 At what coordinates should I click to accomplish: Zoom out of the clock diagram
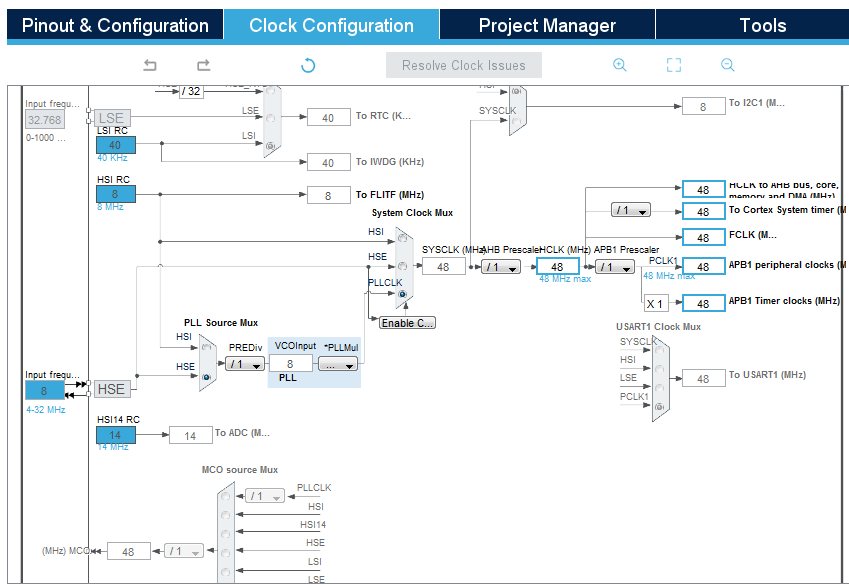[x=727, y=65]
